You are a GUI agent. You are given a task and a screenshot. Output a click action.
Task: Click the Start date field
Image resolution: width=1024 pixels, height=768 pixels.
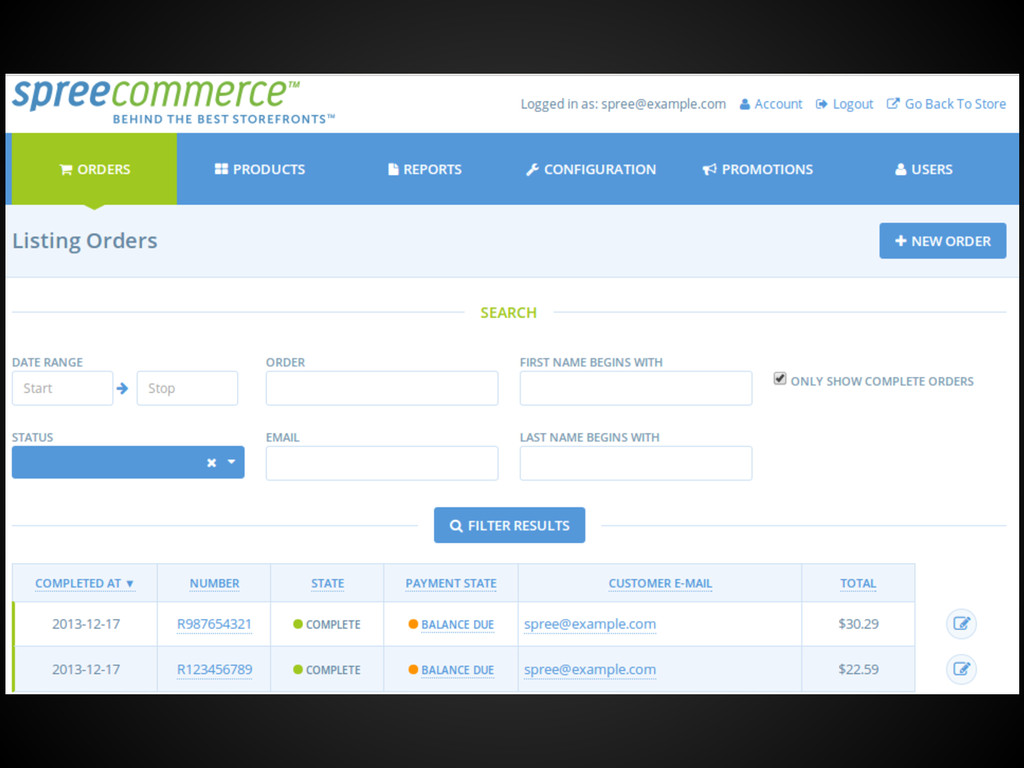(63, 388)
